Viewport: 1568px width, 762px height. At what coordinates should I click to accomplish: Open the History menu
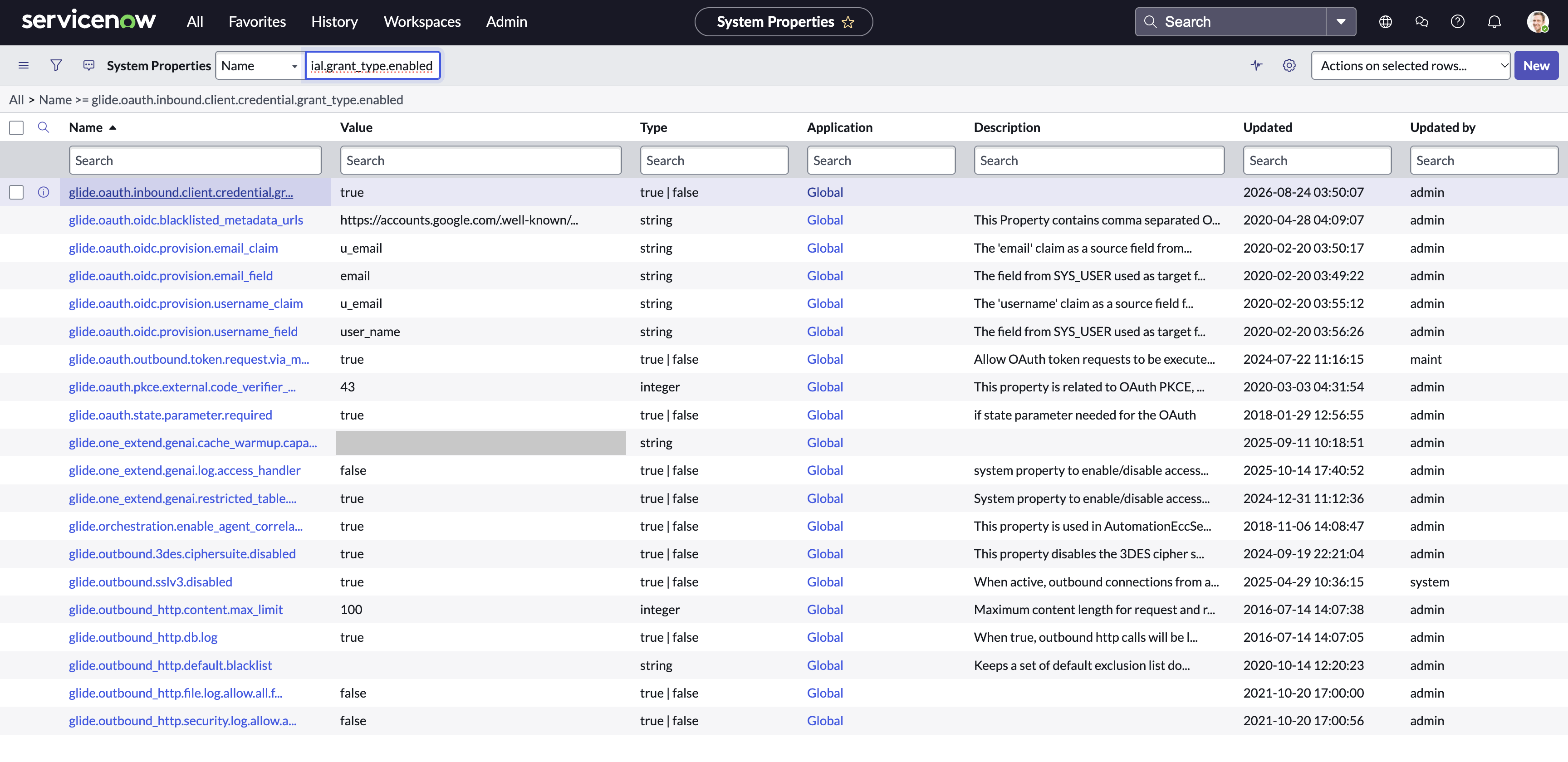(334, 22)
